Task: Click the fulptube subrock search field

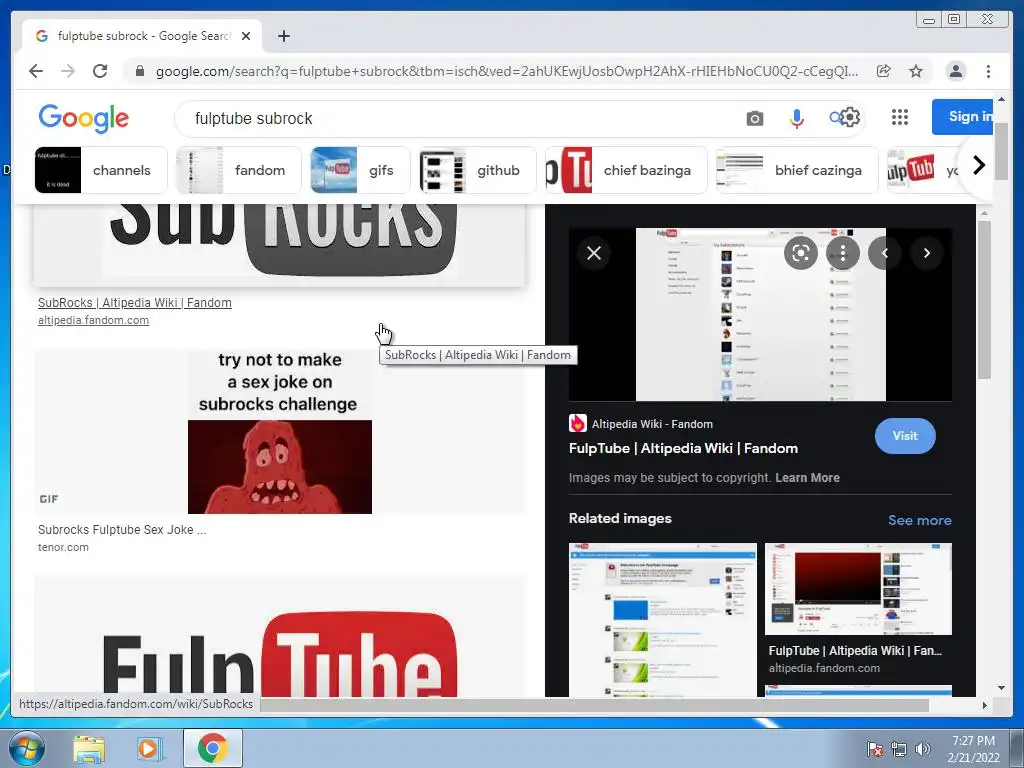Action: pyautogui.click(x=457, y=118)
